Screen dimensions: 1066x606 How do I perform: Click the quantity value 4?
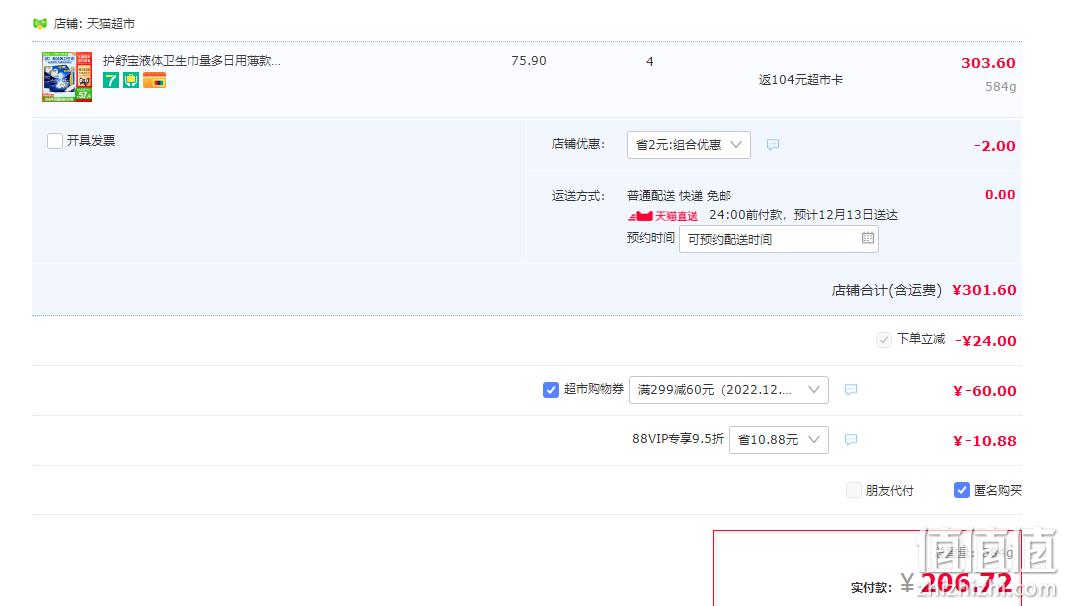pyautogui.click(x=650, y=61)
